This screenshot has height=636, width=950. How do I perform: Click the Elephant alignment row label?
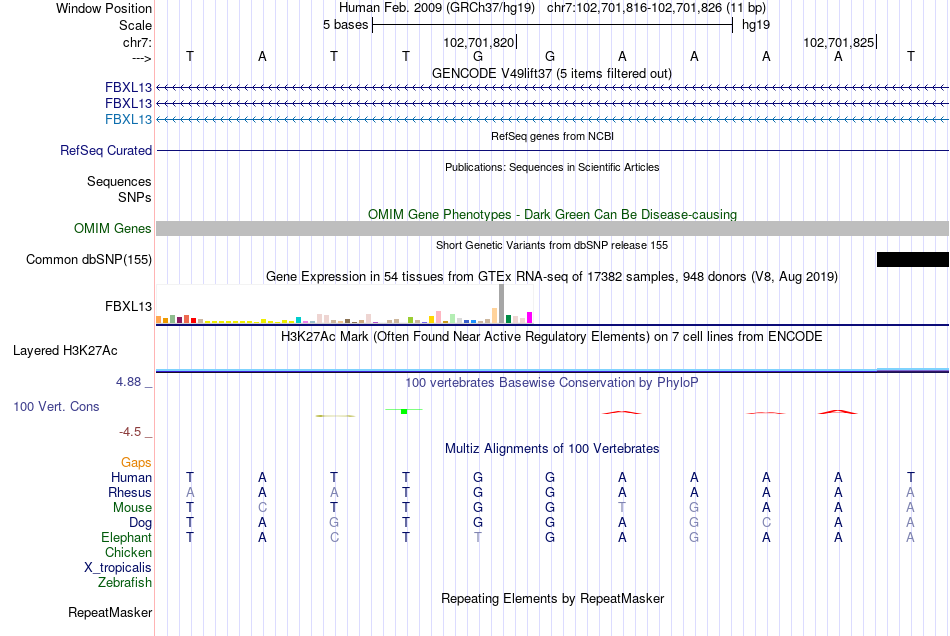[x=126, y=538]
